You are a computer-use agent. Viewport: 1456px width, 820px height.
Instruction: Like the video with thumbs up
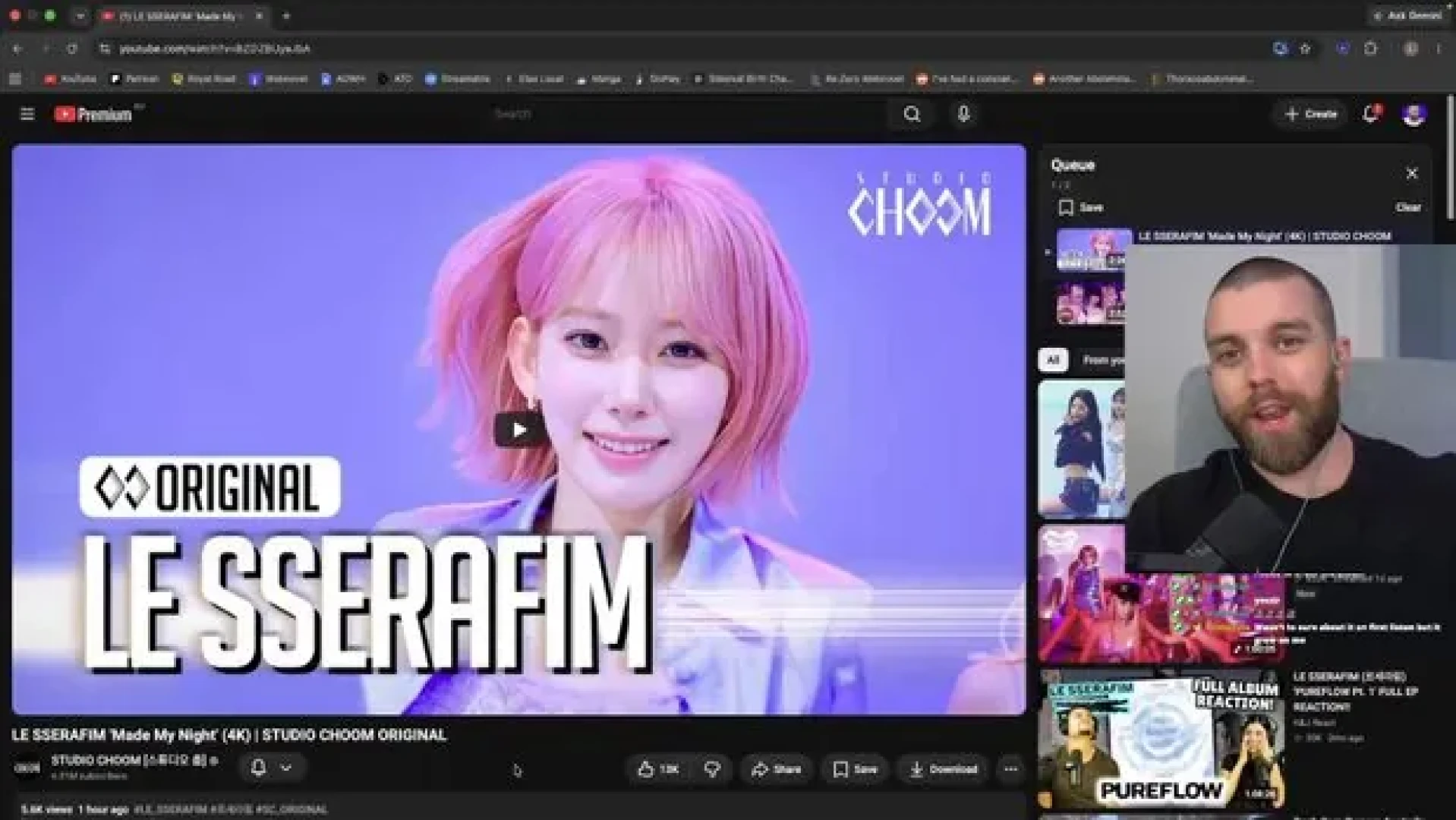click(x=659, y=769)
